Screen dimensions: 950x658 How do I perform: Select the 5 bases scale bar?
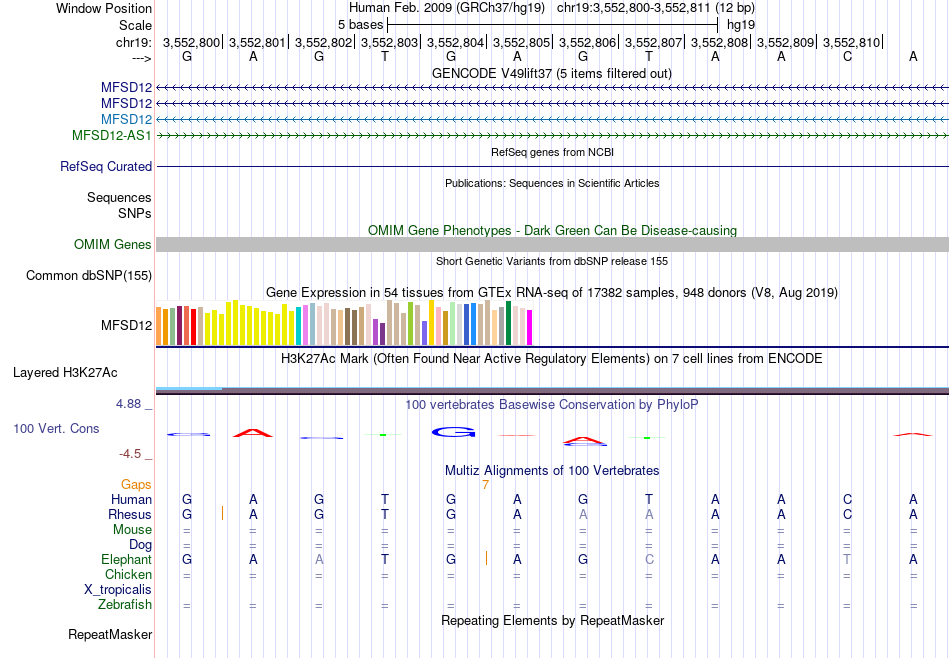(553, 25)
